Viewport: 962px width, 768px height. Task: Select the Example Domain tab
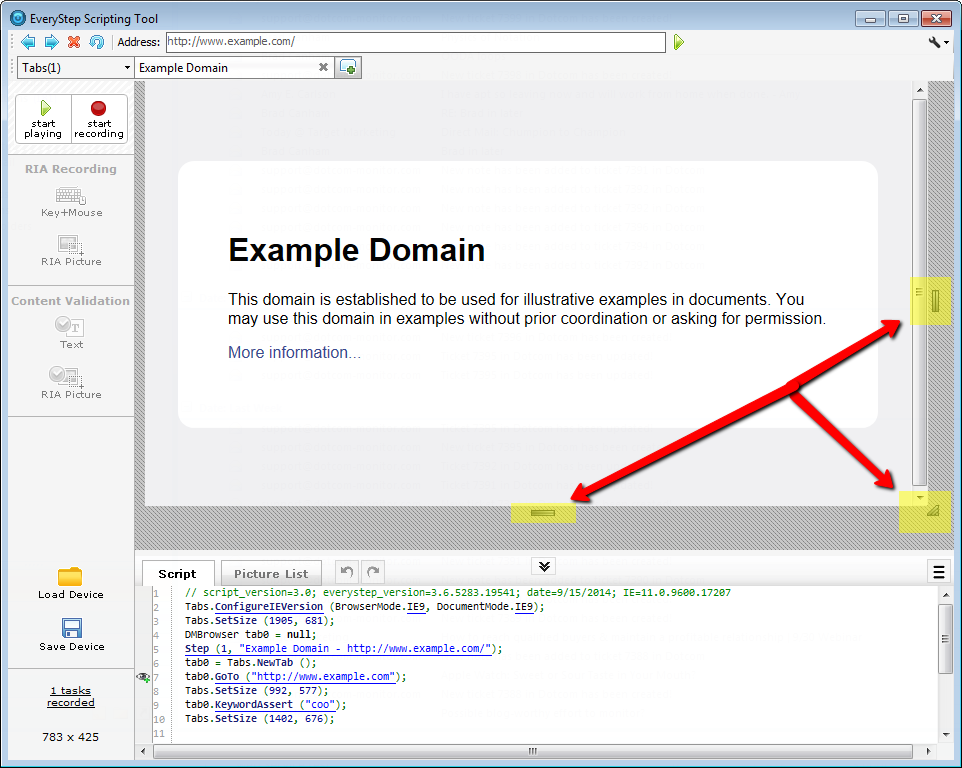click(x=227, y=67)
